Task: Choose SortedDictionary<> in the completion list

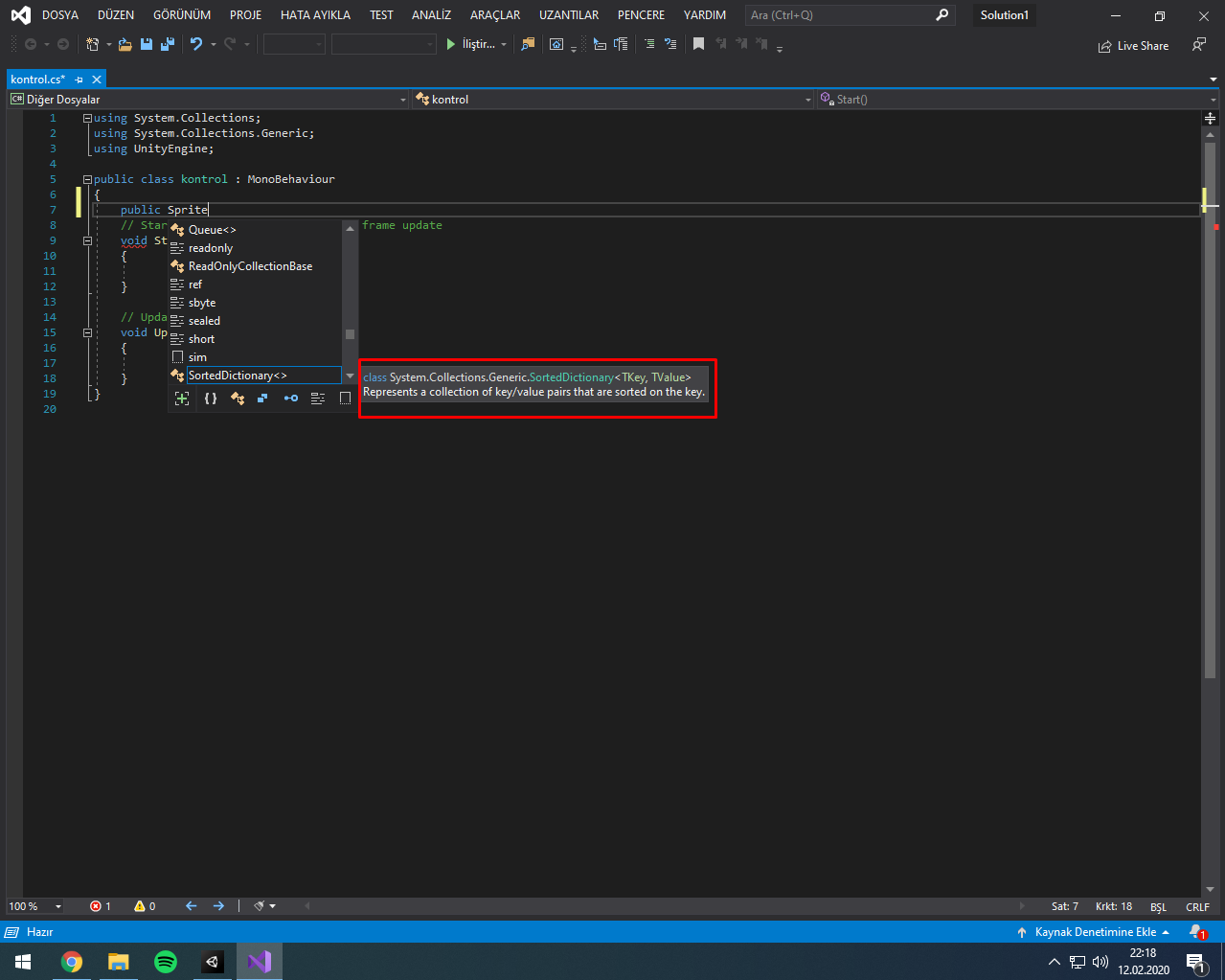Action: [255, 376]
